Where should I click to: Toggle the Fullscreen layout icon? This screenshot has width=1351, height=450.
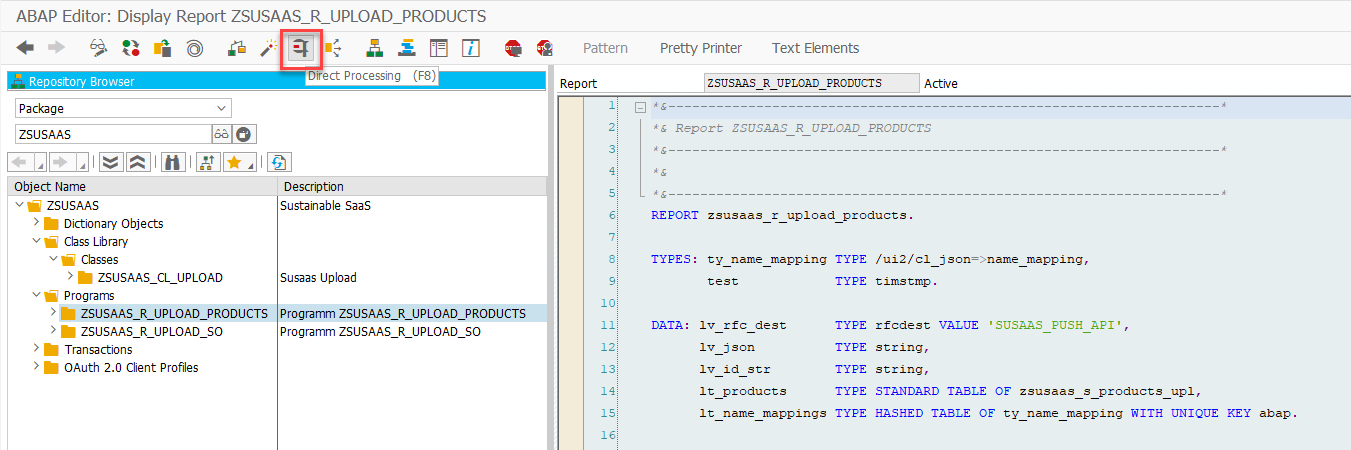[438, 48]
